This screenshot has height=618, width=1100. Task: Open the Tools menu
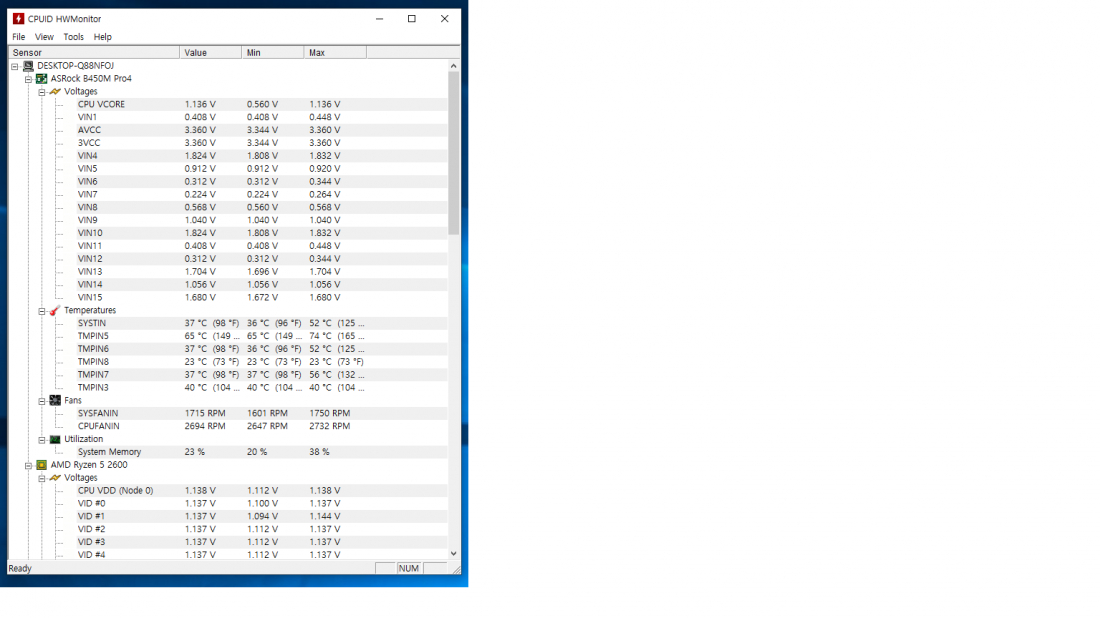pos(73,37)
